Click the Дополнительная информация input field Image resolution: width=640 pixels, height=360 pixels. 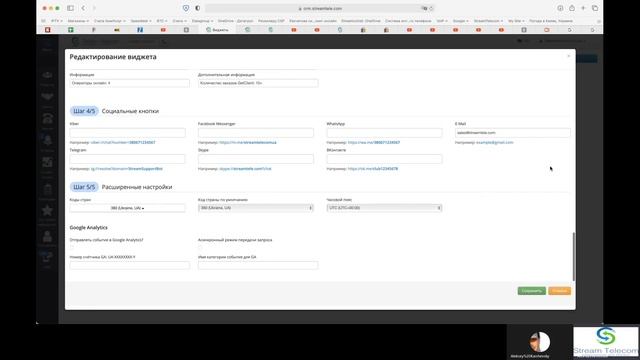258,83
